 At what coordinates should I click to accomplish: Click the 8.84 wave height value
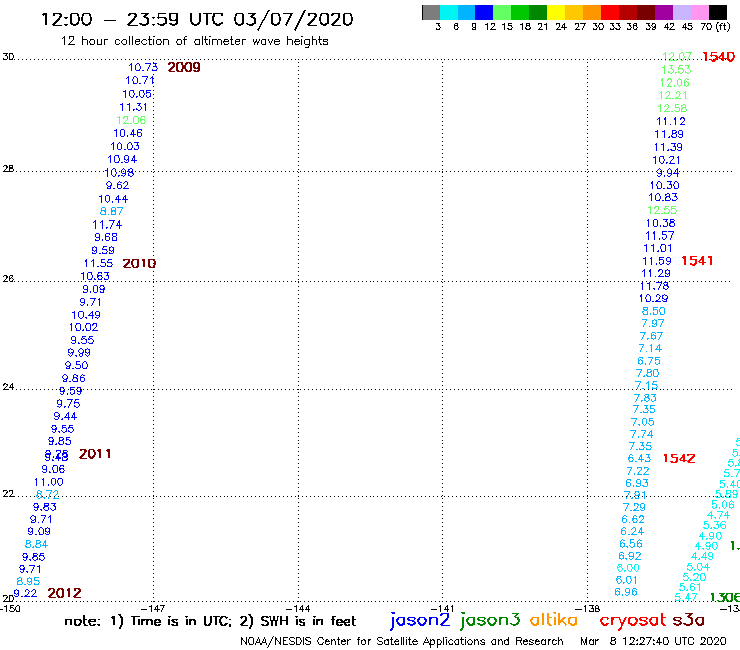click(x=36, y=544)
